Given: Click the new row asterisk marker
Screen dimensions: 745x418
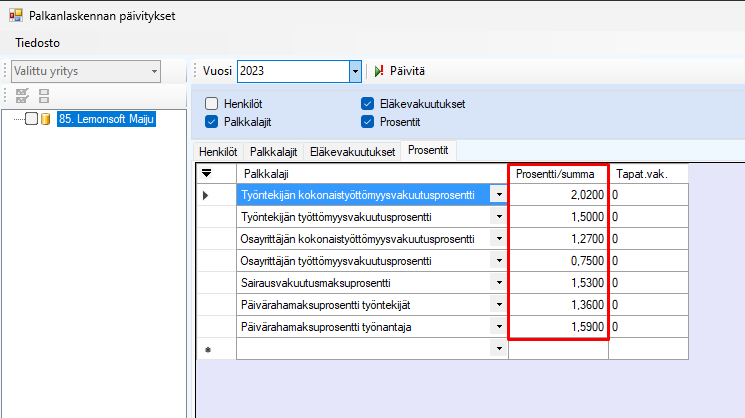Looking at the screenshot, I should 207,350.
